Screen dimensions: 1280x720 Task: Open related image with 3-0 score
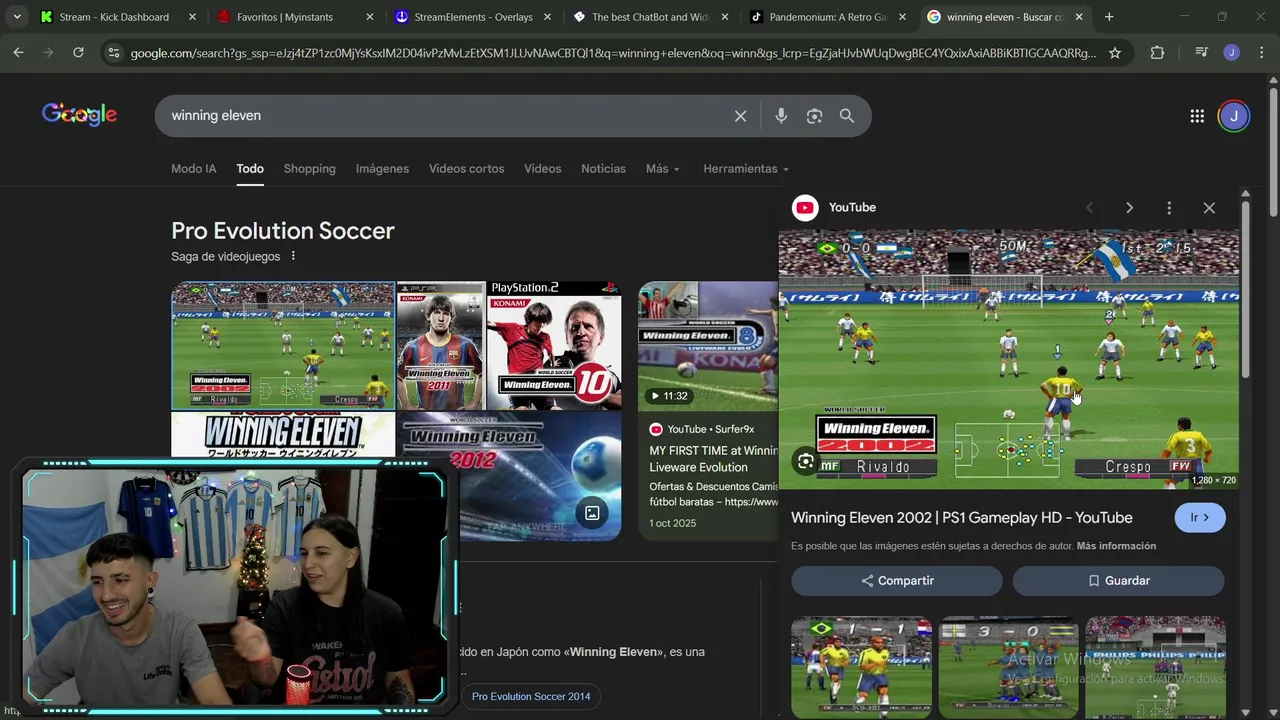pyautogui.click(x=1008, y=667)
